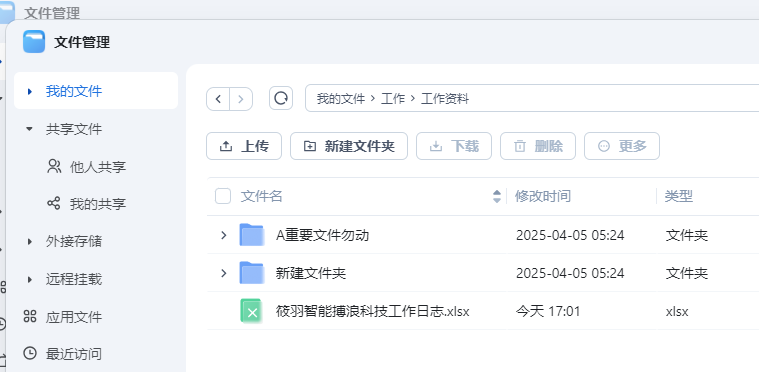This screenshot has height=372, width=759.
Task: Click the blue 文件管理 app icon in header
Action: [34, 42]
